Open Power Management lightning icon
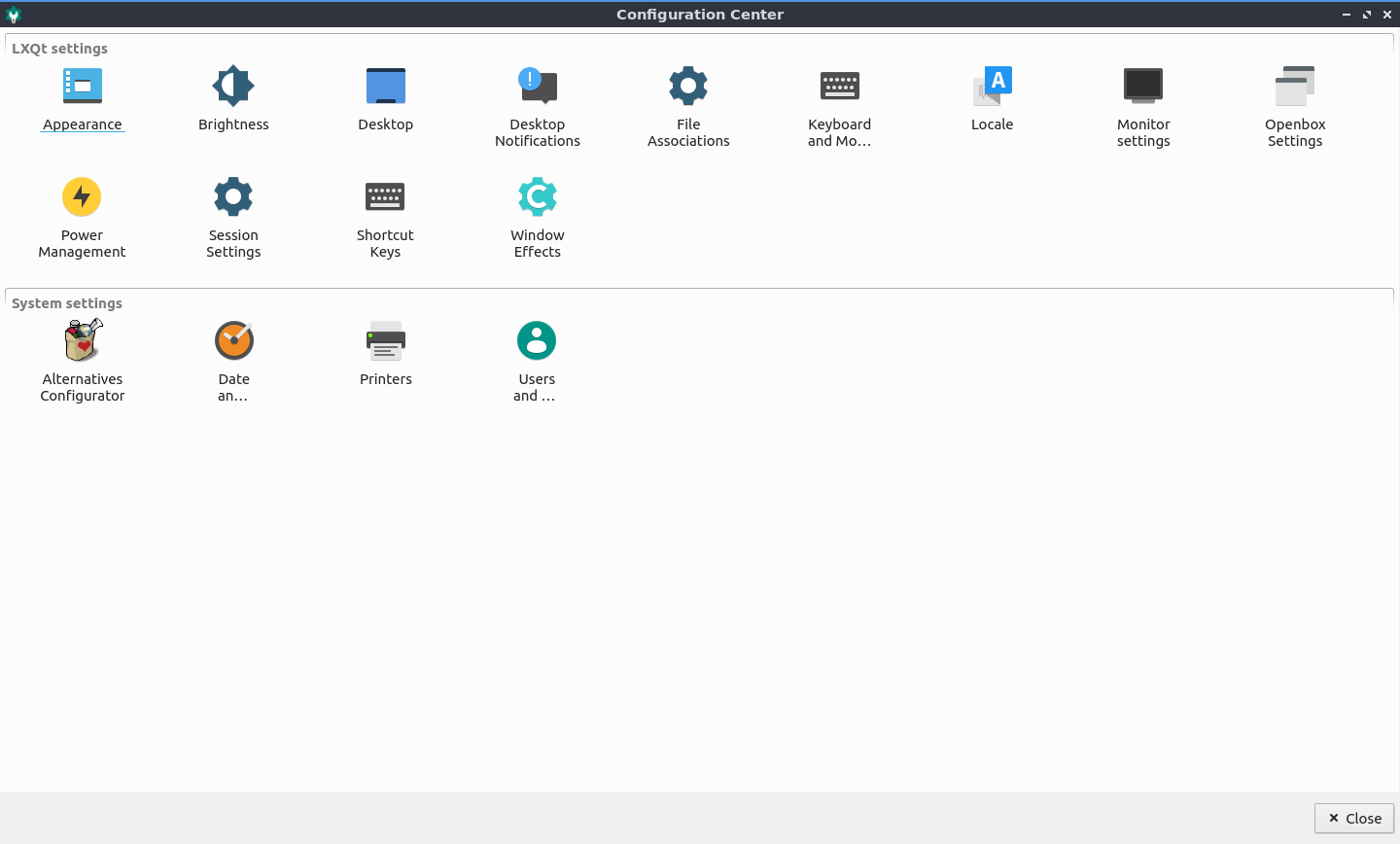1400x844 pixels. 83,197
